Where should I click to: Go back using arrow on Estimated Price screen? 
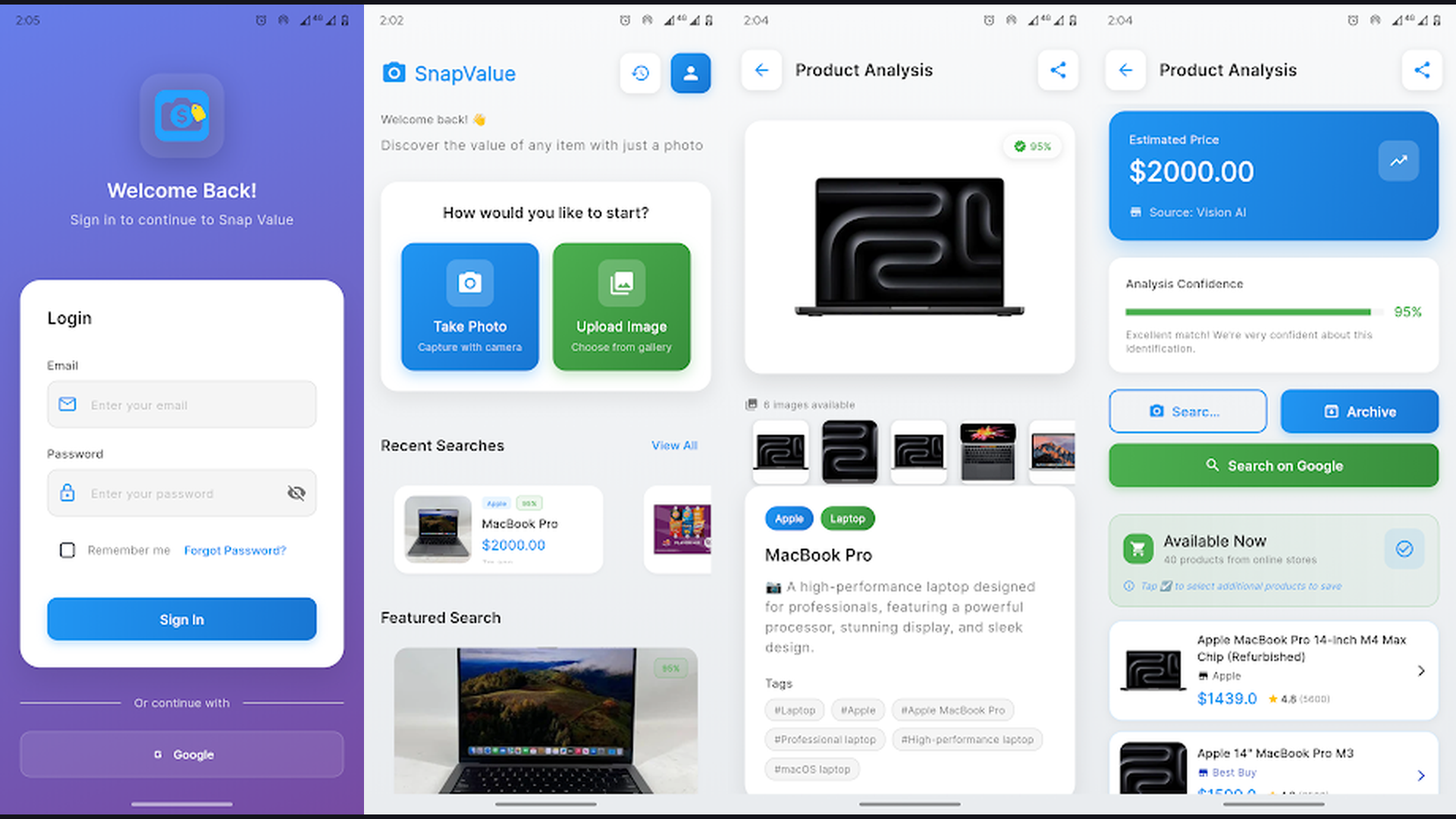tap(1125, 70)
